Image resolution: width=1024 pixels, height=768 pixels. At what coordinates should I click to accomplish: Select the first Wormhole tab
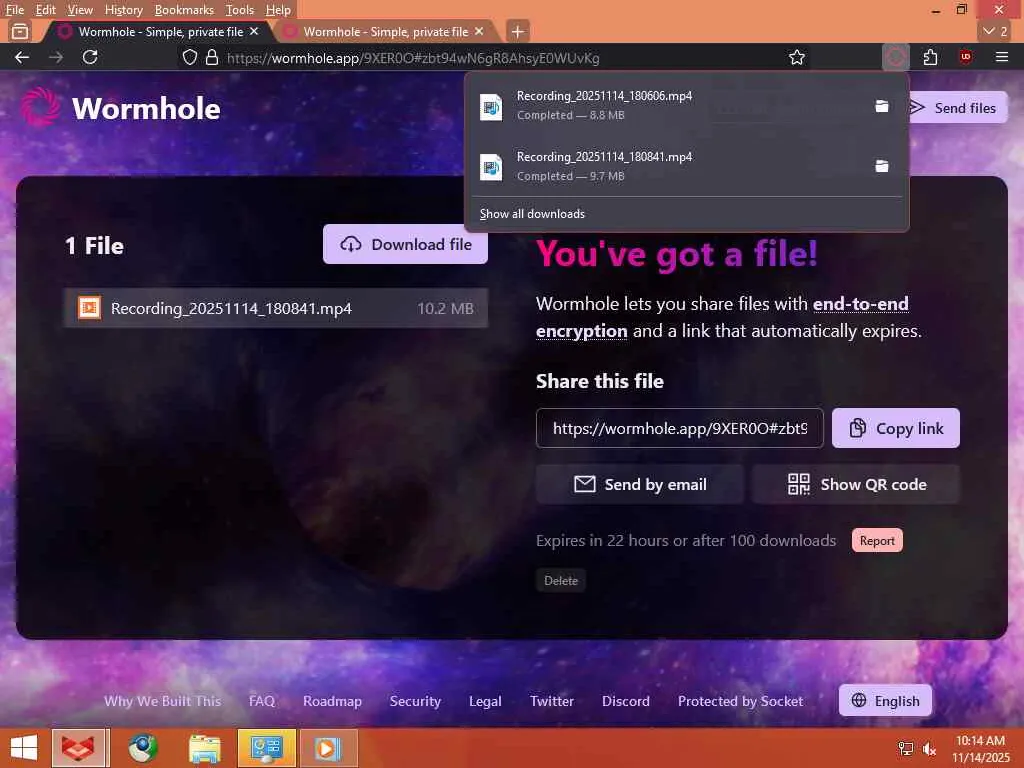click(x=160, y=31)
